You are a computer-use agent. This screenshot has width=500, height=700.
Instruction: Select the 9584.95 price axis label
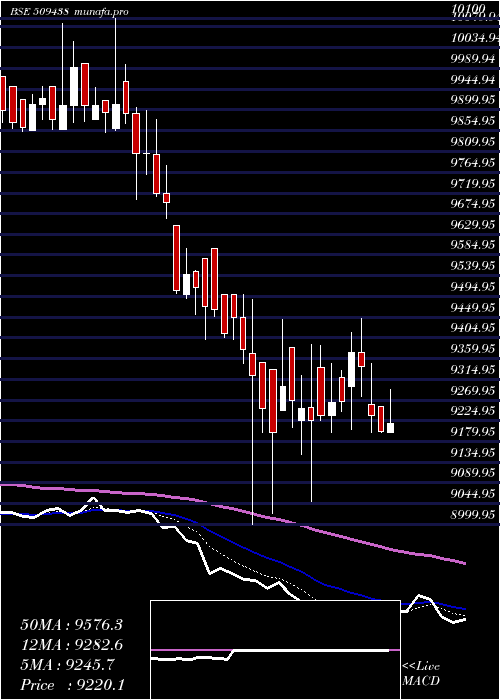(473, 245)
